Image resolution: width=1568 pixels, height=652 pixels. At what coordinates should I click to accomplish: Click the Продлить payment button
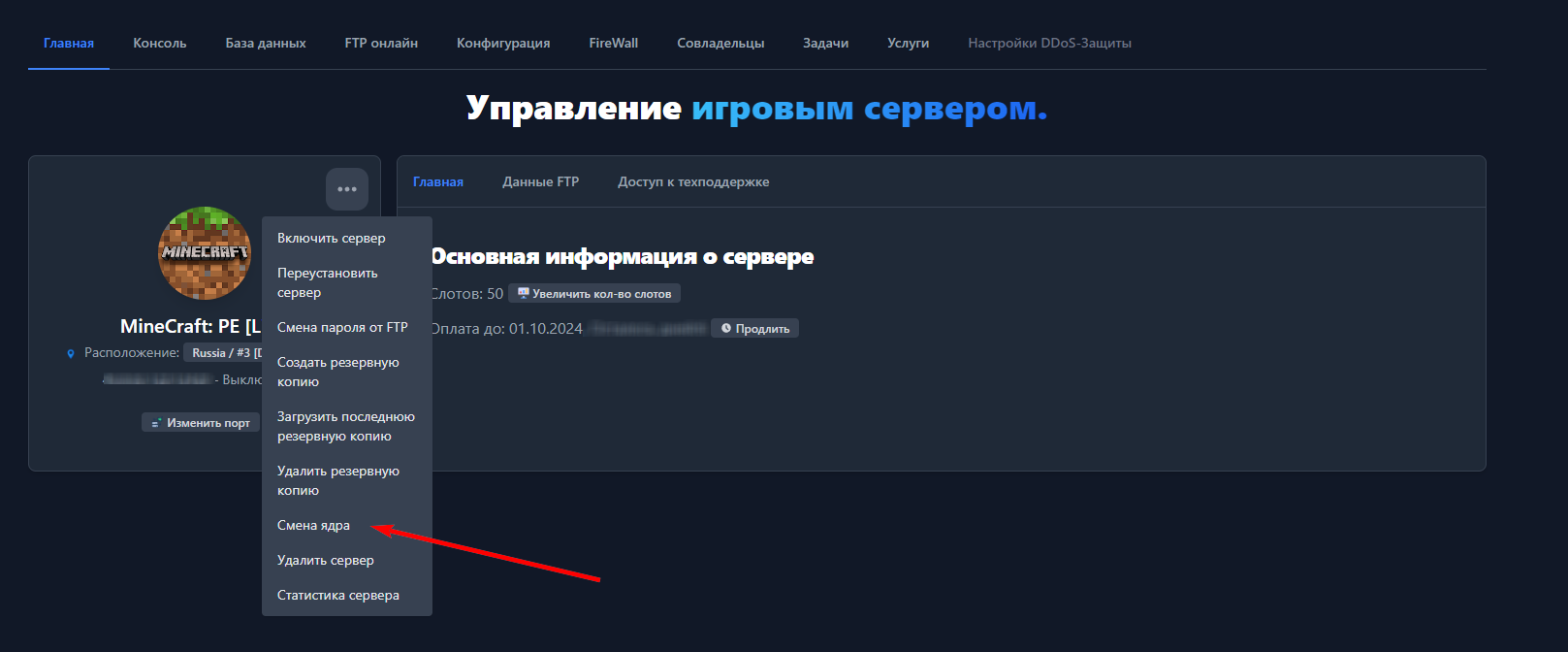point(754,329)
